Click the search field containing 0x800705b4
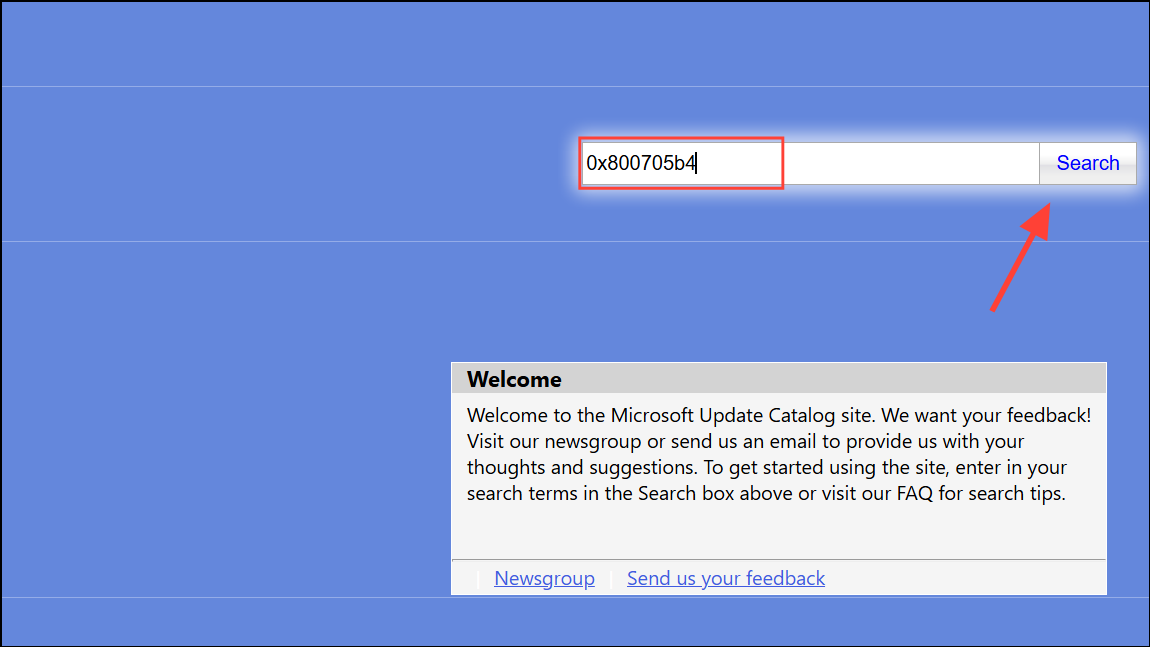Viewport: 1150px width, 647px height. tap(680, 163)
